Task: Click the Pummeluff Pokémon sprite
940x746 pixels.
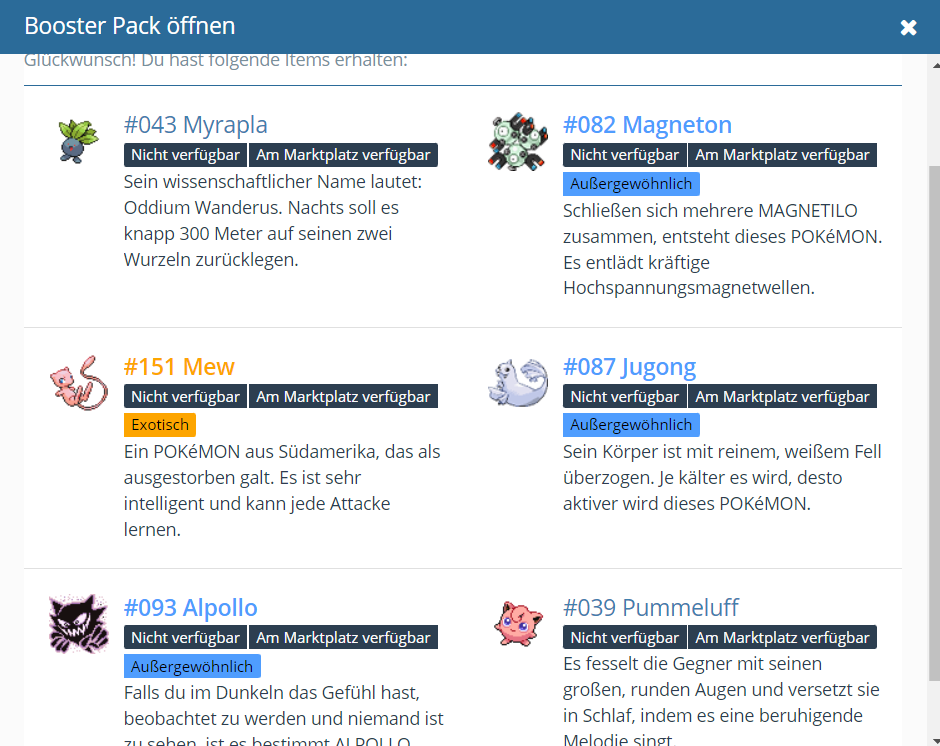Action: click(519, 623)
